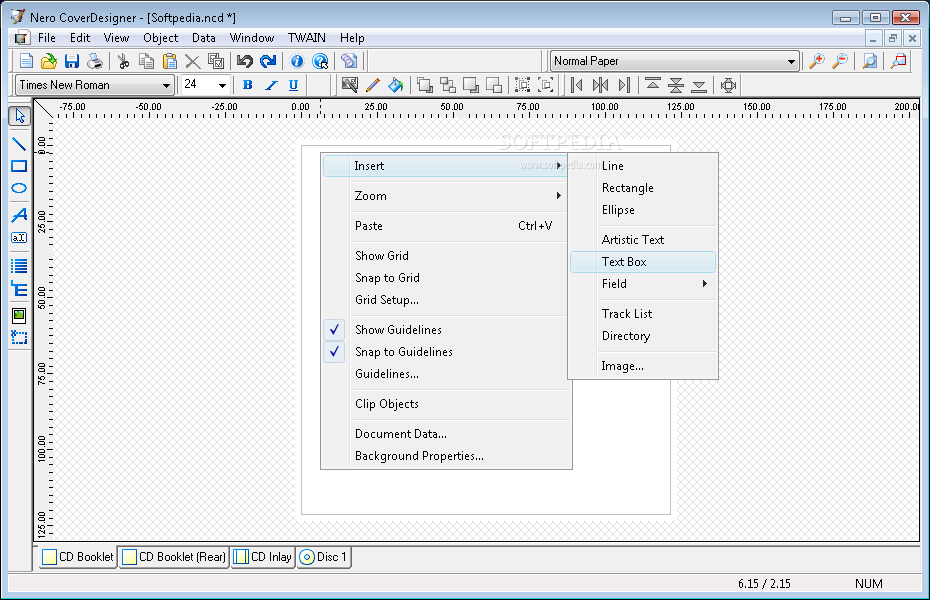This screenshot has width=930, height=600.
Task: Click the ruler origin corner box
Action: point(43,109)
